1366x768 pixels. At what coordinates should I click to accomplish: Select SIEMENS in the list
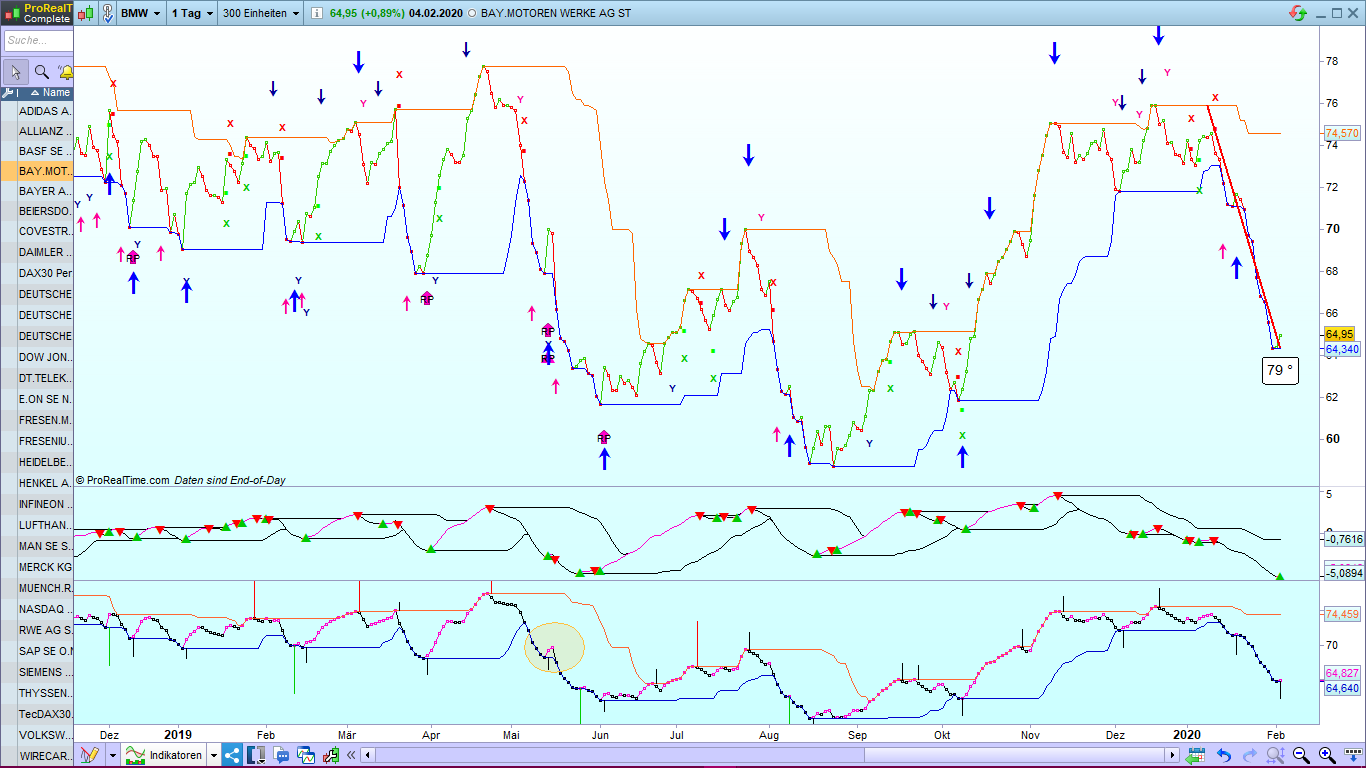click(45, 672)
